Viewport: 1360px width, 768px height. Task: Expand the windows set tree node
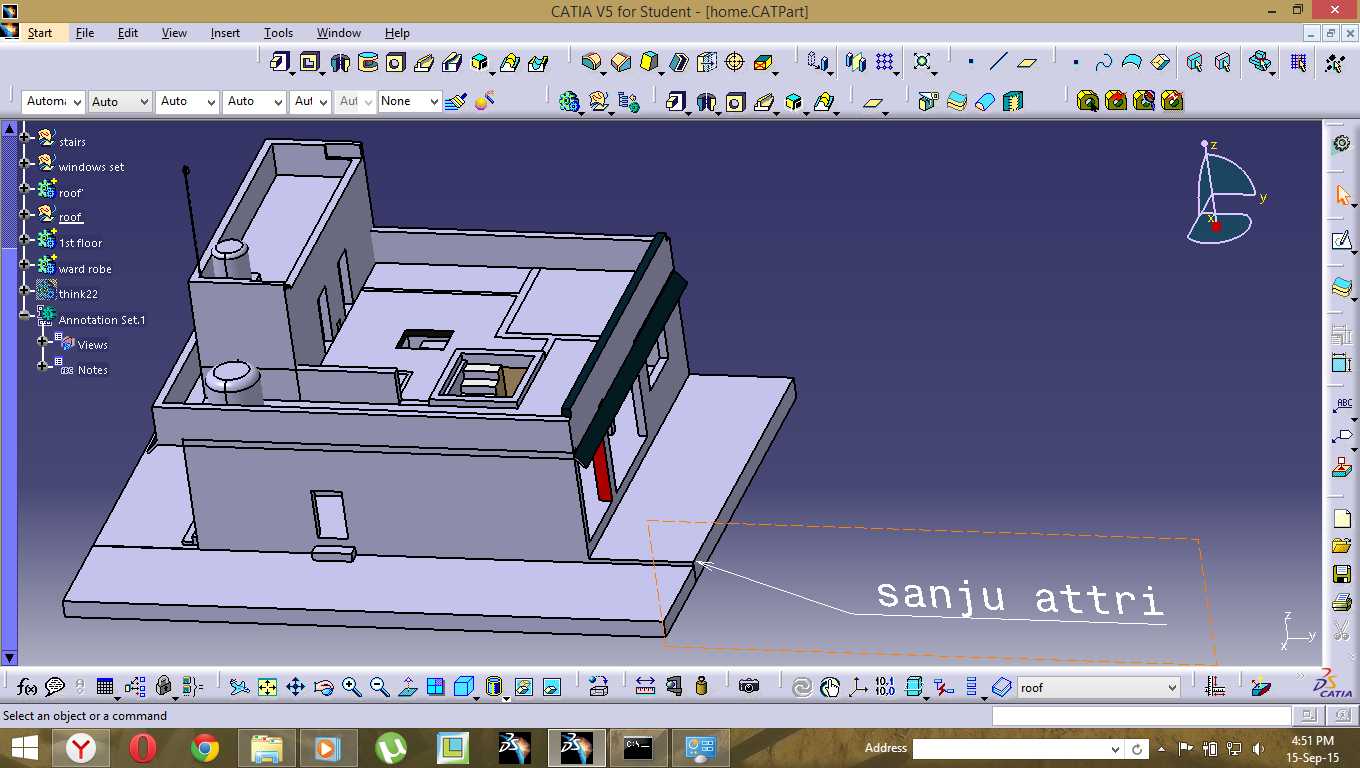[x=26, y=162]
